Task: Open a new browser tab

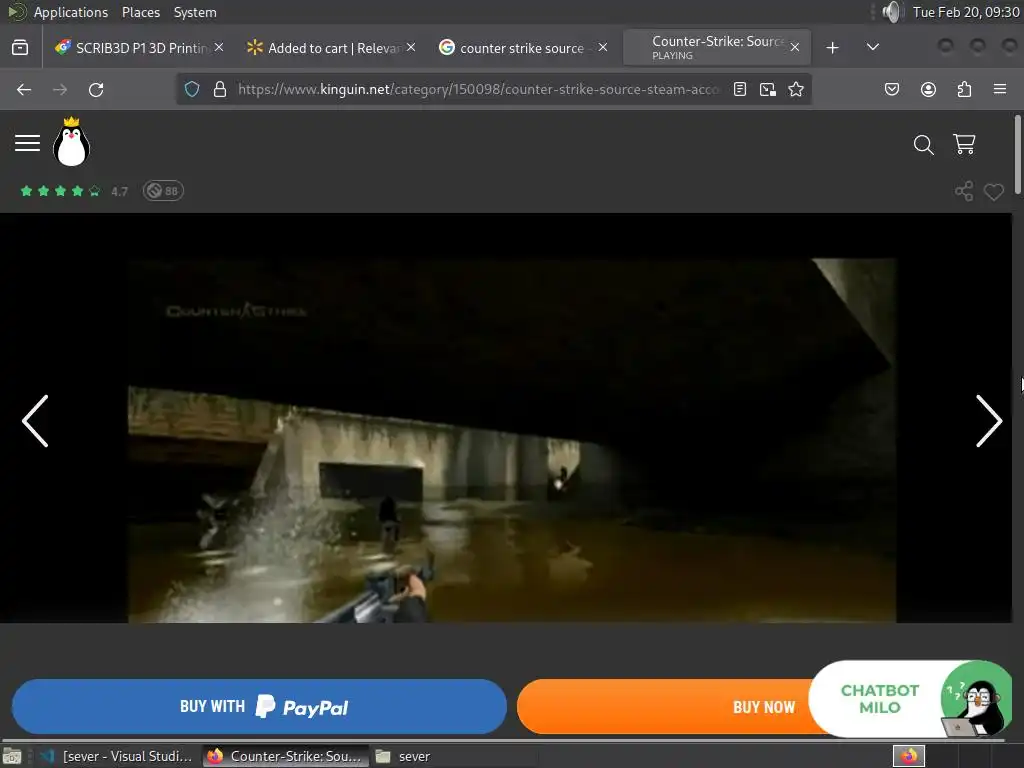Action: pos(832,48)
